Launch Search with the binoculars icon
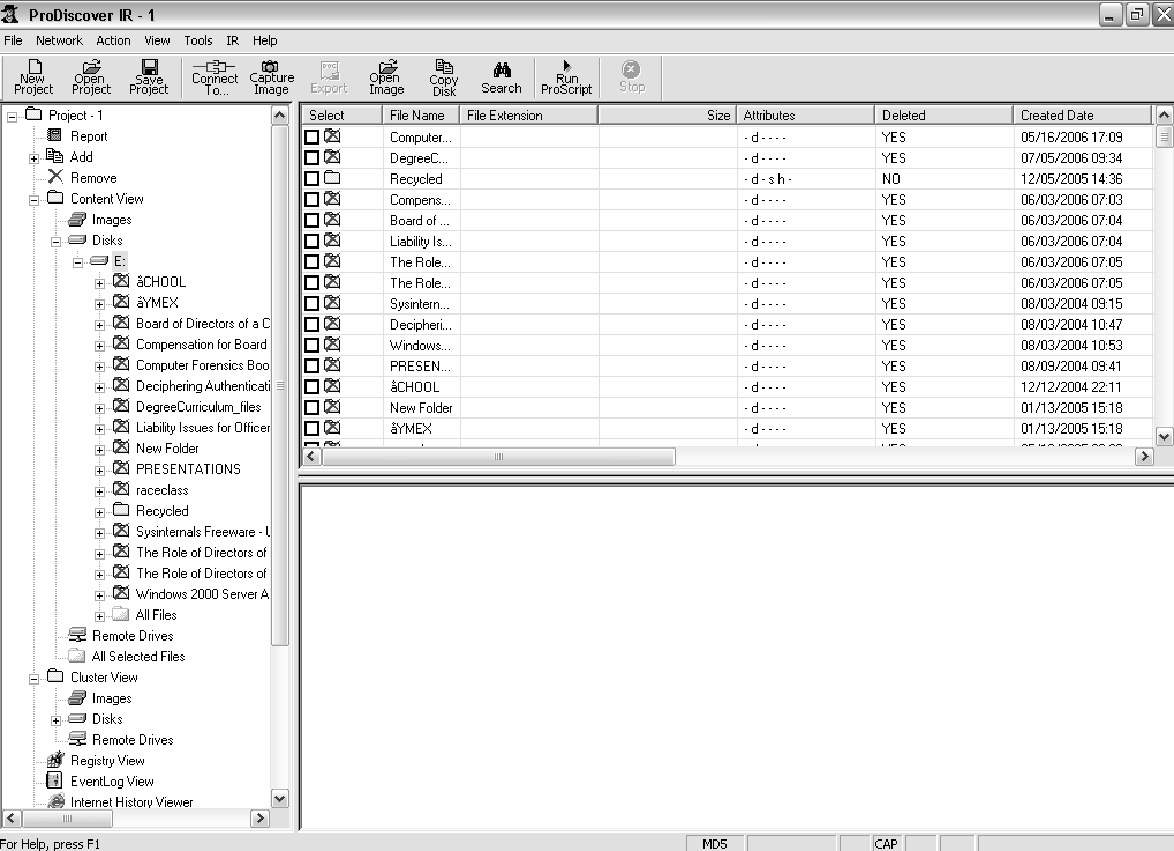 click(501, 78)
